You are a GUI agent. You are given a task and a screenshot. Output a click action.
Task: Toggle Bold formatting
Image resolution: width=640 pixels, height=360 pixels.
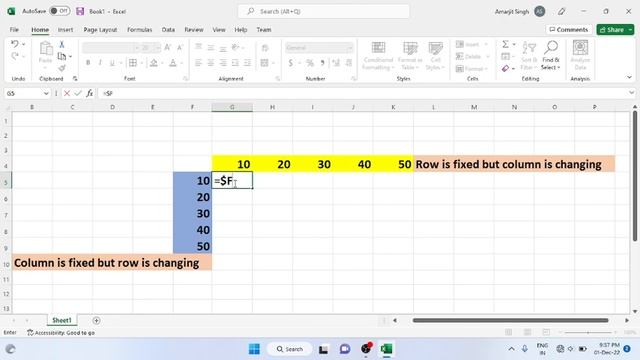coord(88,62)
